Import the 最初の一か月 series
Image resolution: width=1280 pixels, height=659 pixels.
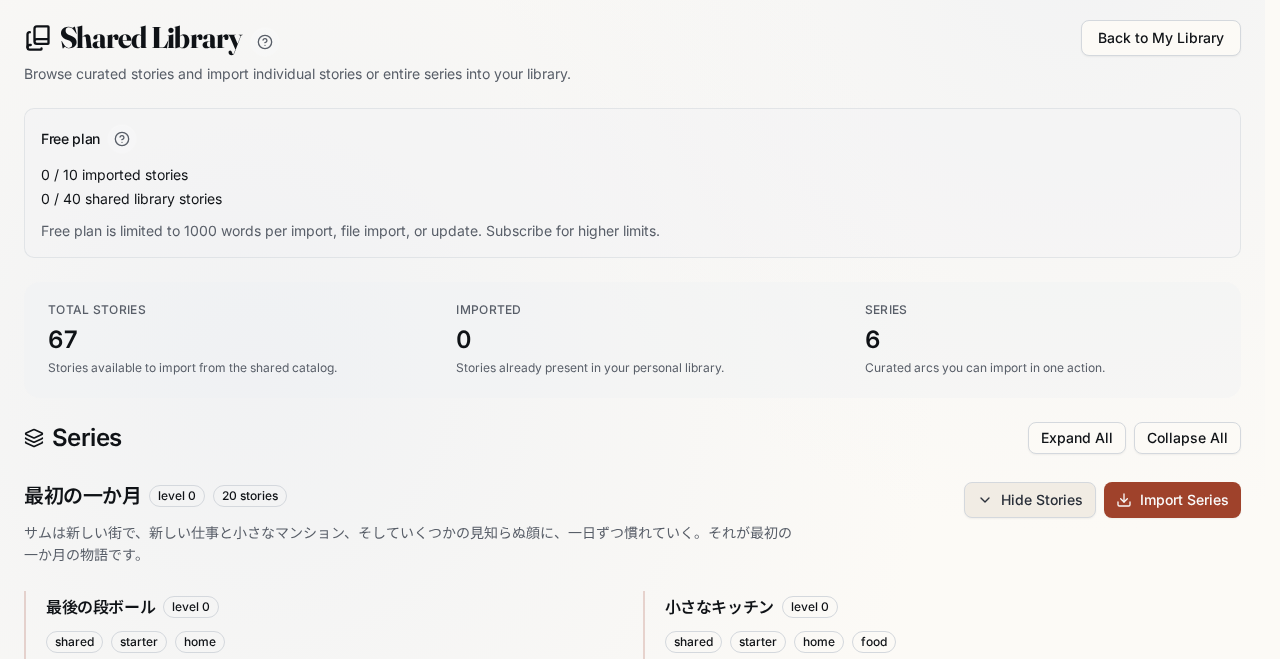pyautogui.click(x=1172, y=500)
